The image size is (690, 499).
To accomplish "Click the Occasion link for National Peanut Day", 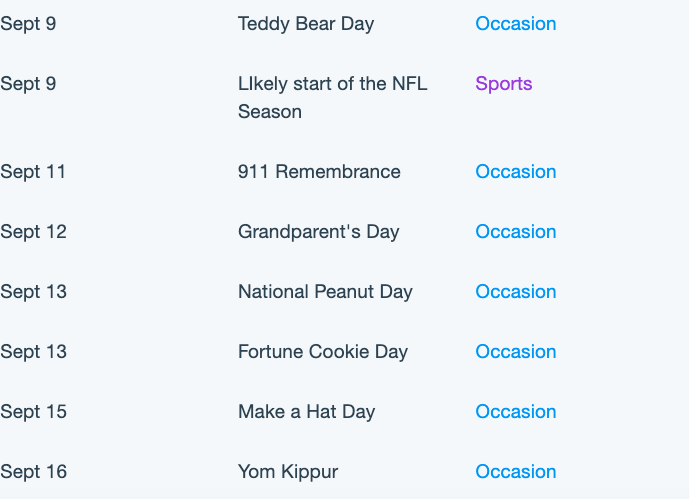I will (515, 291).
